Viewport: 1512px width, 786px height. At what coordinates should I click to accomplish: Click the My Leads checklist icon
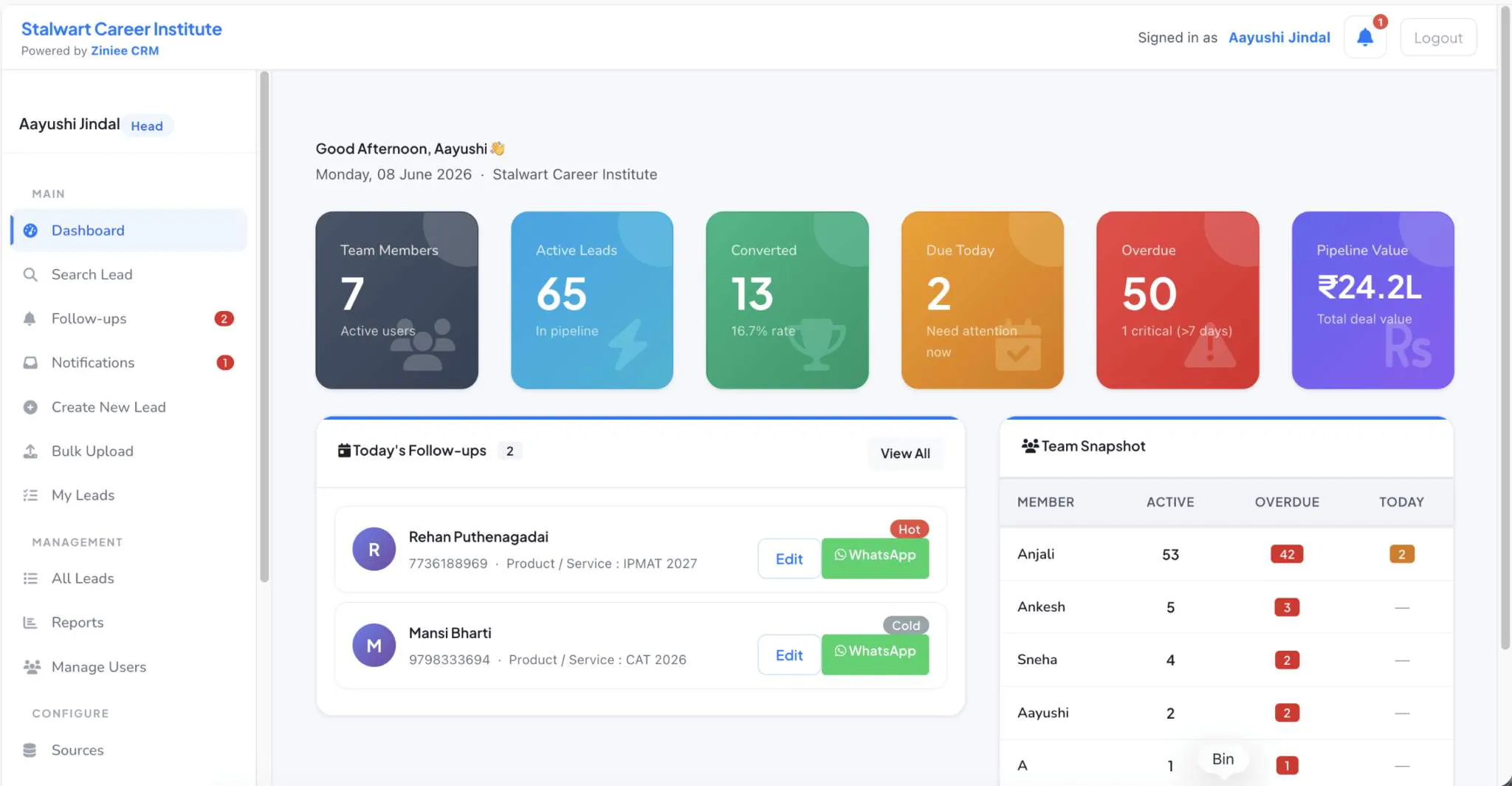(x=30, y=495)
